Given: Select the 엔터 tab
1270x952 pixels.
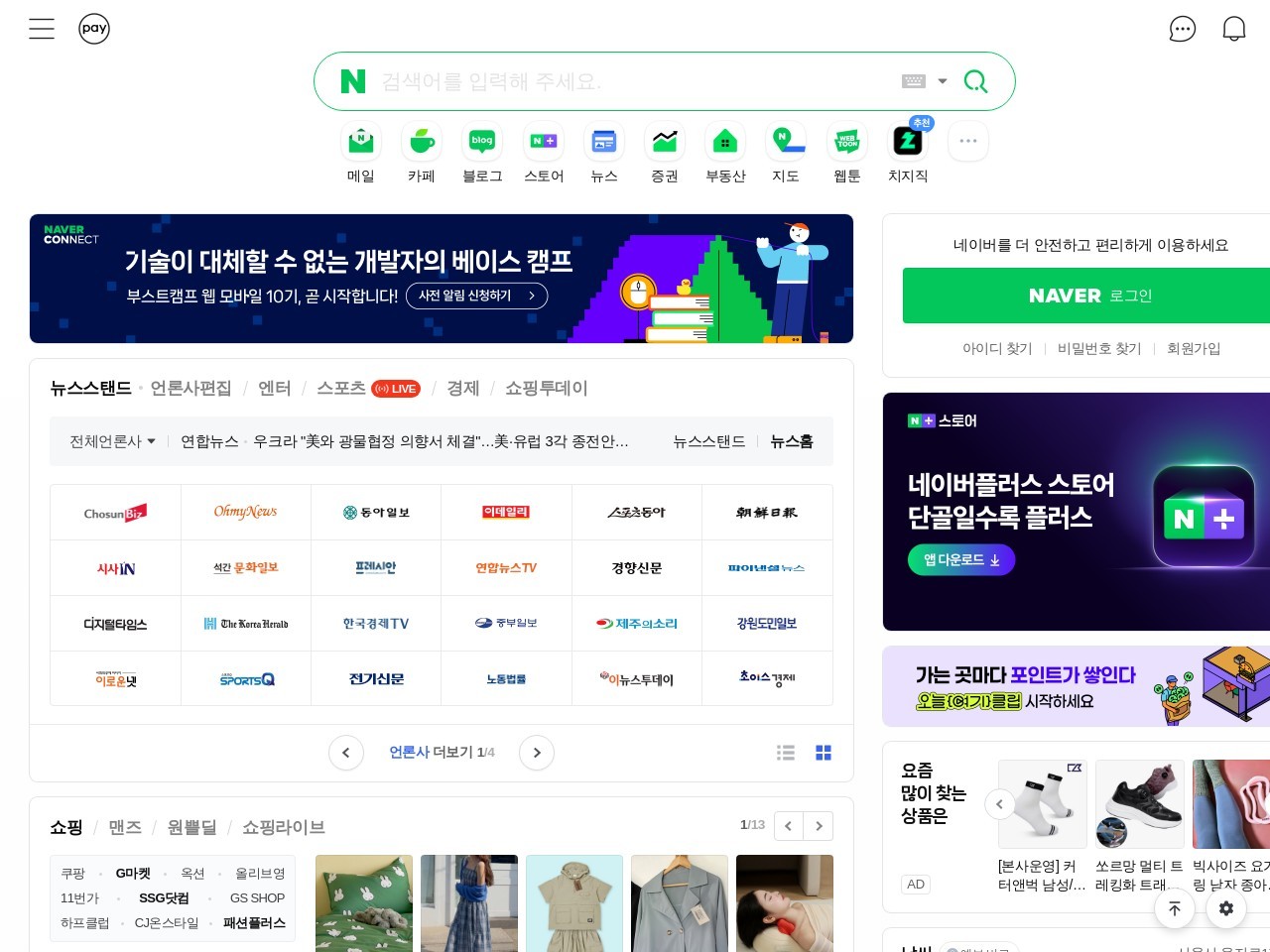Looking at the screenshot, I should [274, 388].
